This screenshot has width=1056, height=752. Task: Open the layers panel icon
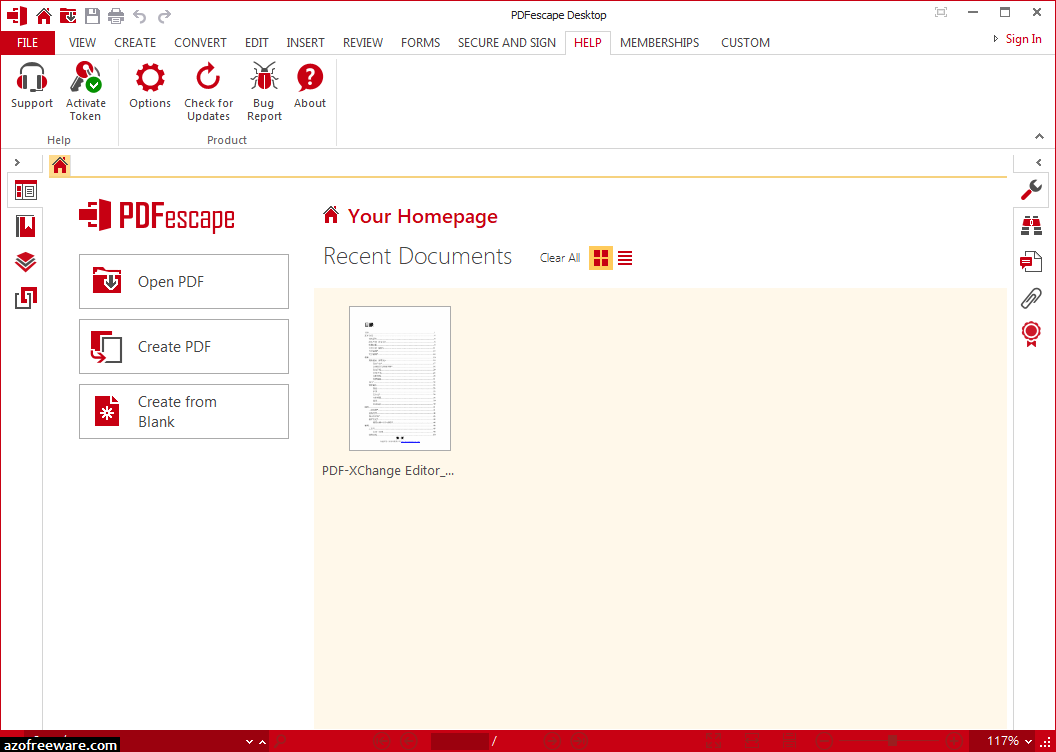pos(26,262)
